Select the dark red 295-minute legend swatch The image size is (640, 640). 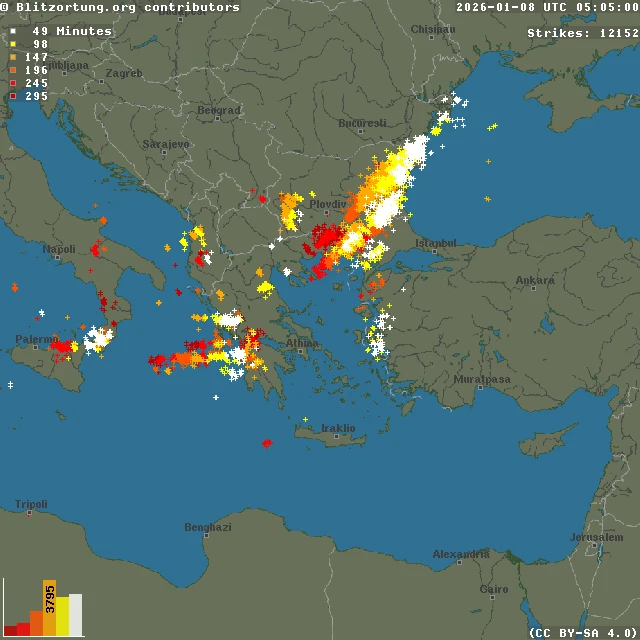click(13, 96)
